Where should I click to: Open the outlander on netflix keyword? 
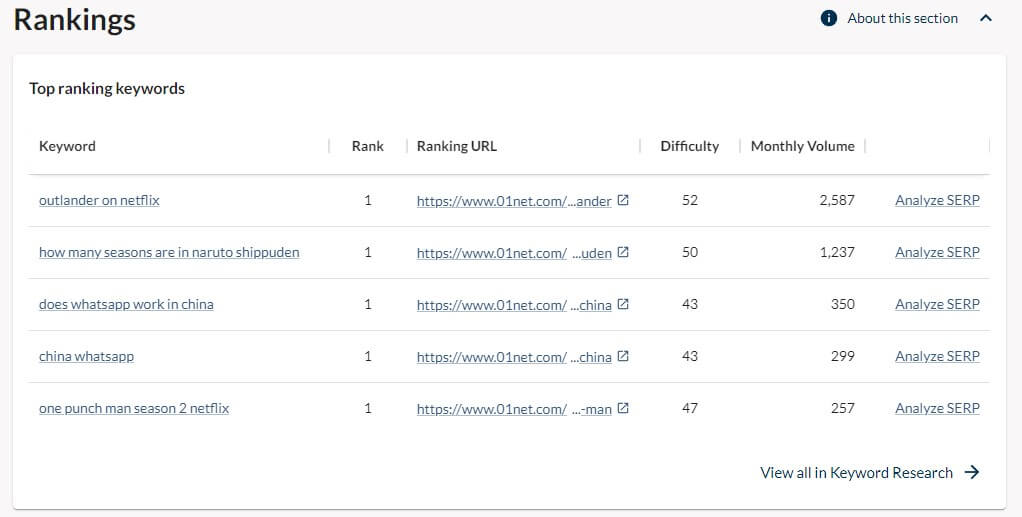[99, 200]
